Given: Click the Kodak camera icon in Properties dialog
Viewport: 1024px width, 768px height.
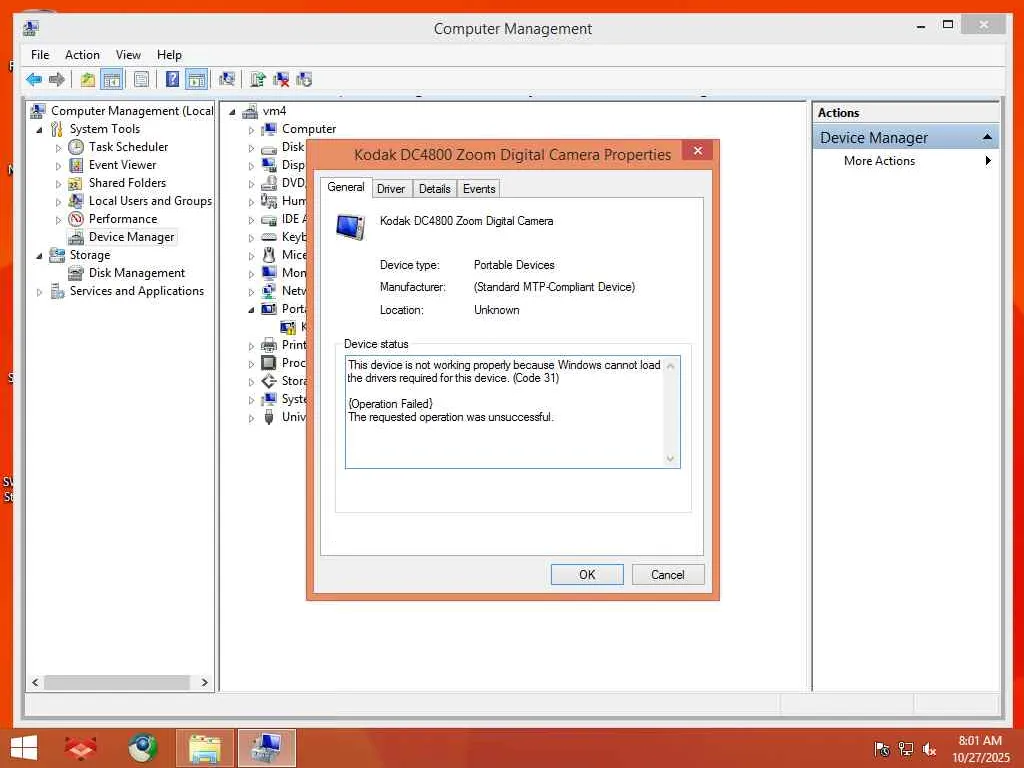Looking at the screenshot, I should tap(350, 227).
